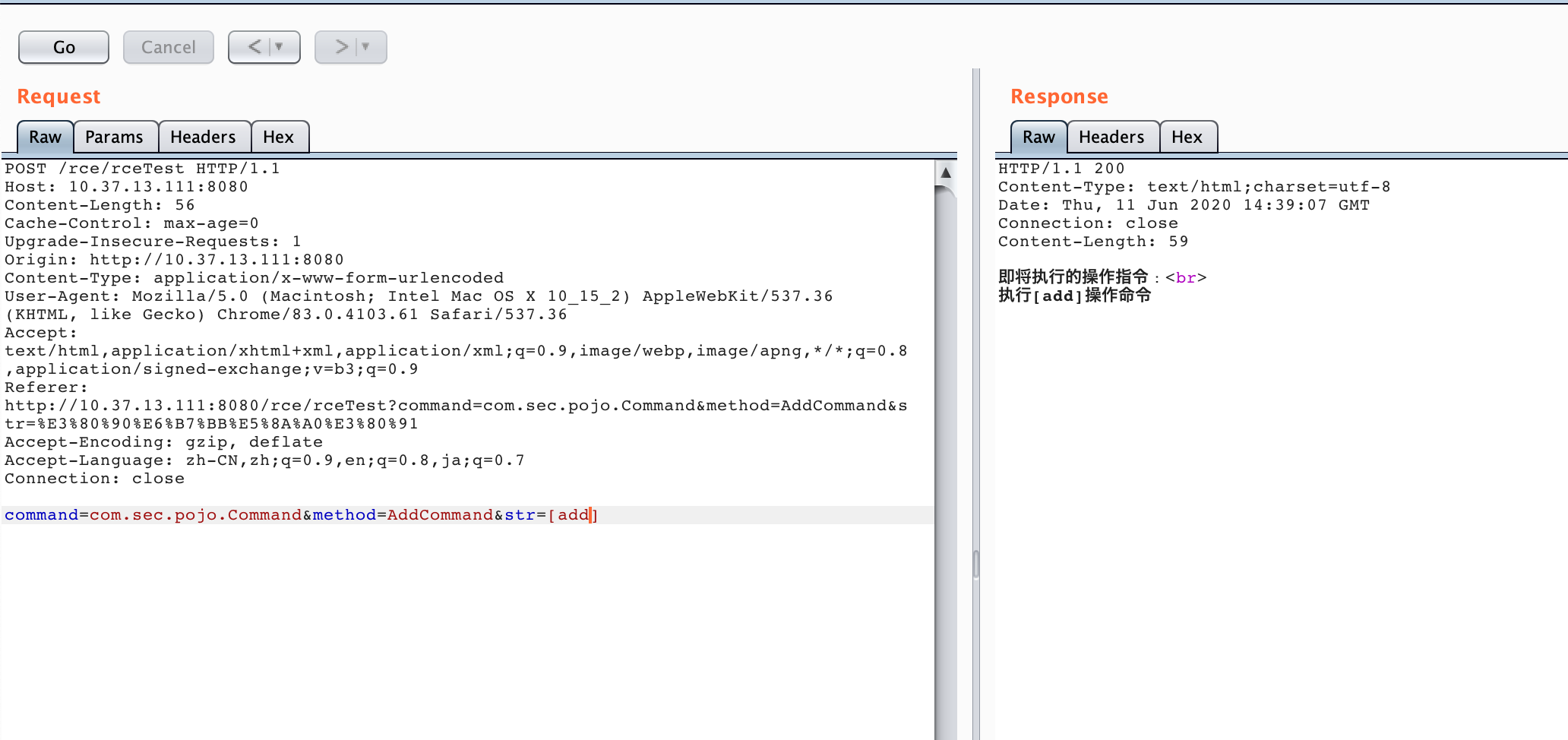Select the Raw tab of the response
This screenshot has height=740, width=1568.
(x=1037, y=137)
